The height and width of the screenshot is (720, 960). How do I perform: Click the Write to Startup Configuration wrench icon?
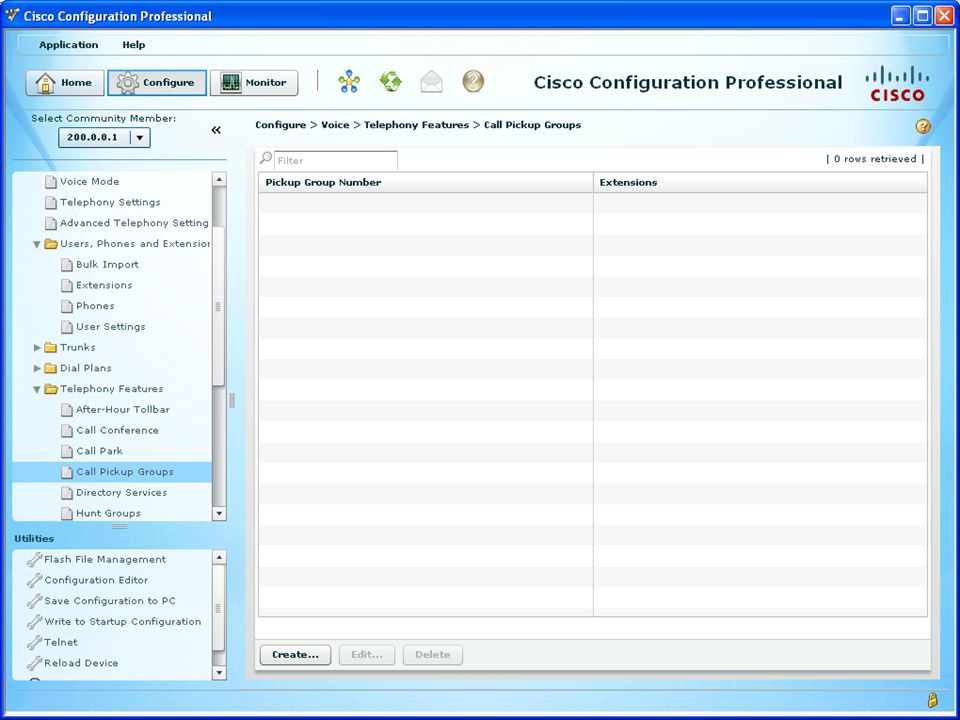34,622
